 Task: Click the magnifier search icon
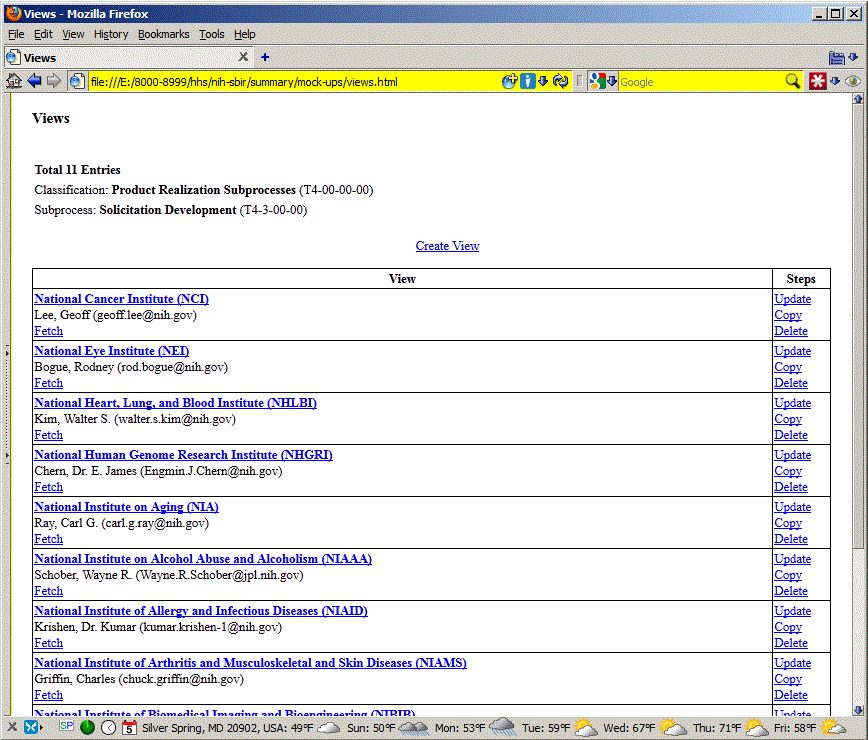coord(793,81)
